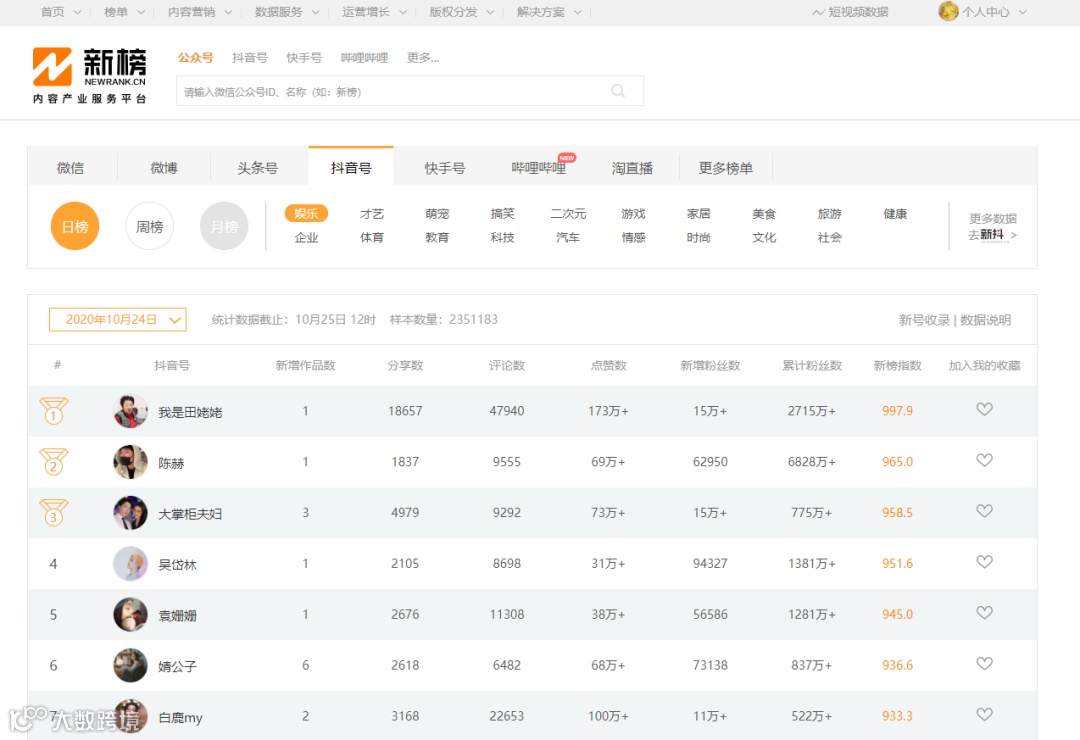Select the 健康 category
Viewport: 1080px width, 740px height.
click(895, 214)
